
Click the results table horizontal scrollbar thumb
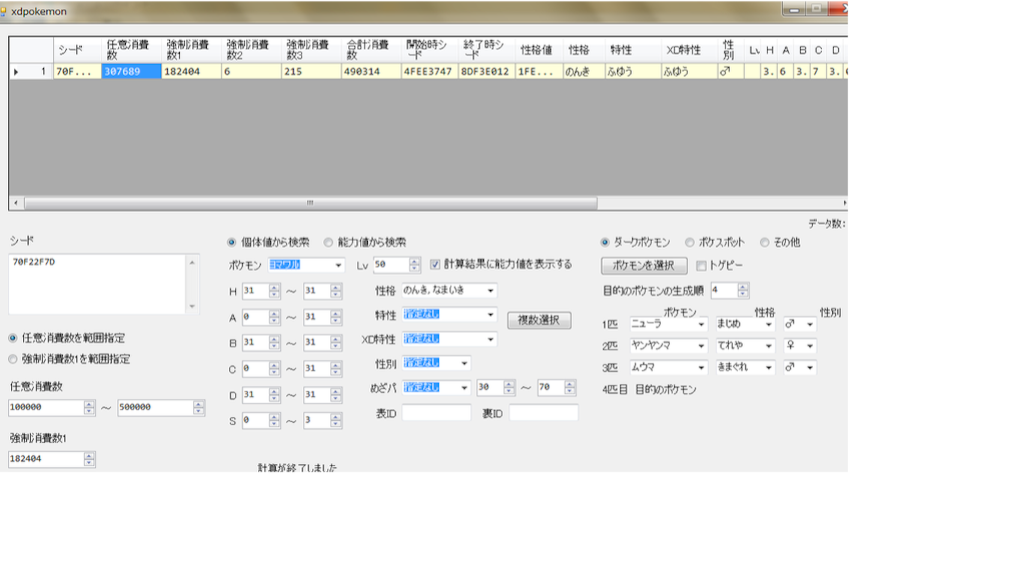point(310,203)
